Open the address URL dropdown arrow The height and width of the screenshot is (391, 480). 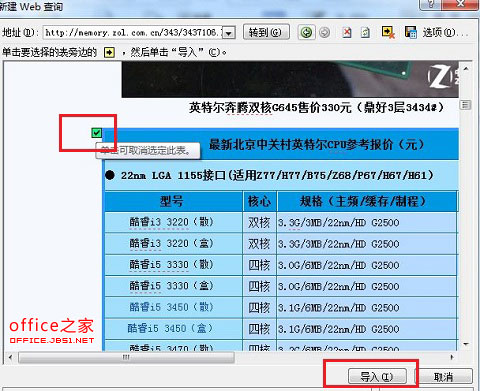(229, 33)
